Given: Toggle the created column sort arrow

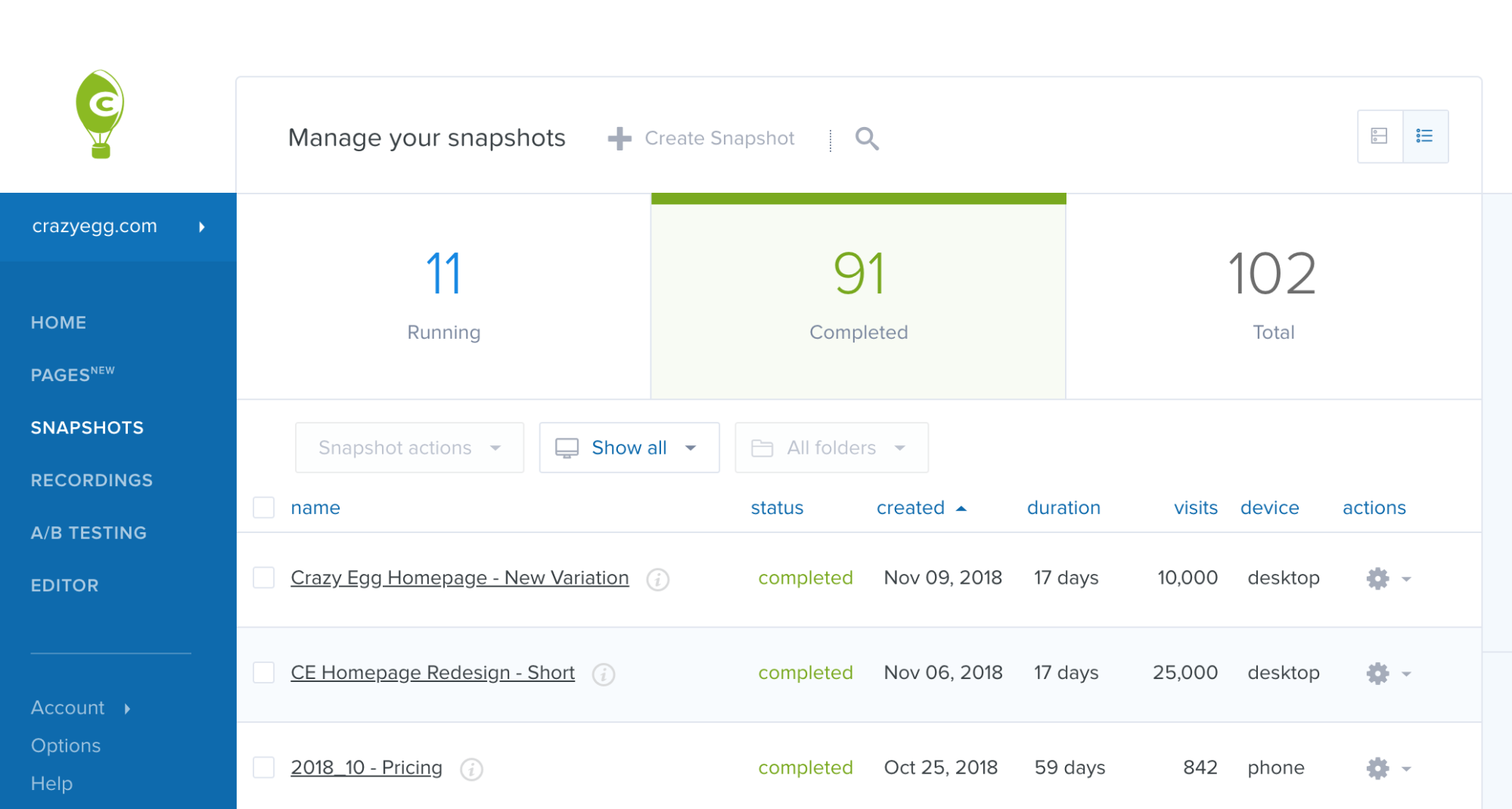Looking at the screenshot, I should point(961,509).
